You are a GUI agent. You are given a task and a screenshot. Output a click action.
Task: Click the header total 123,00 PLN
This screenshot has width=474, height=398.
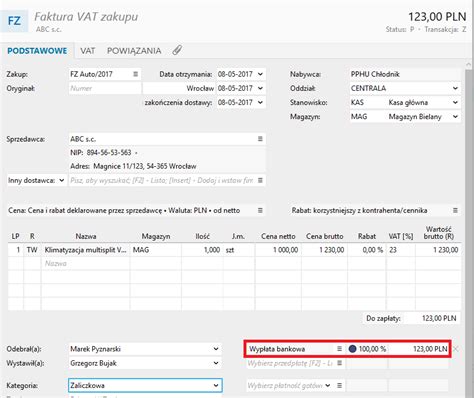(x=437, y=17)
